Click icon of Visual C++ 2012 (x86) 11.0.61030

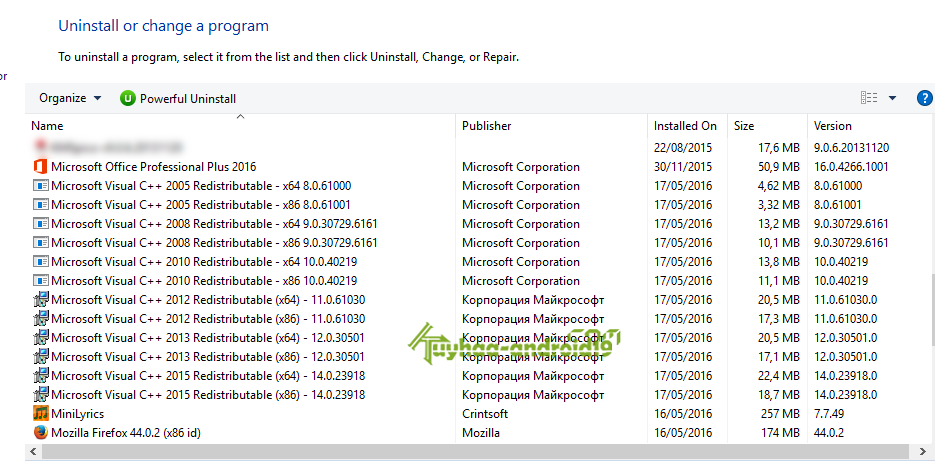41,319
